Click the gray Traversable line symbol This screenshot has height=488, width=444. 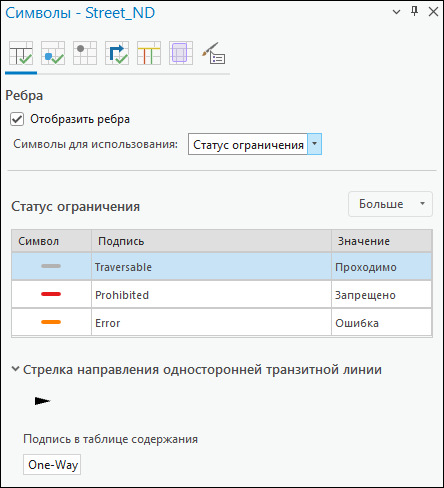(51, 266)
